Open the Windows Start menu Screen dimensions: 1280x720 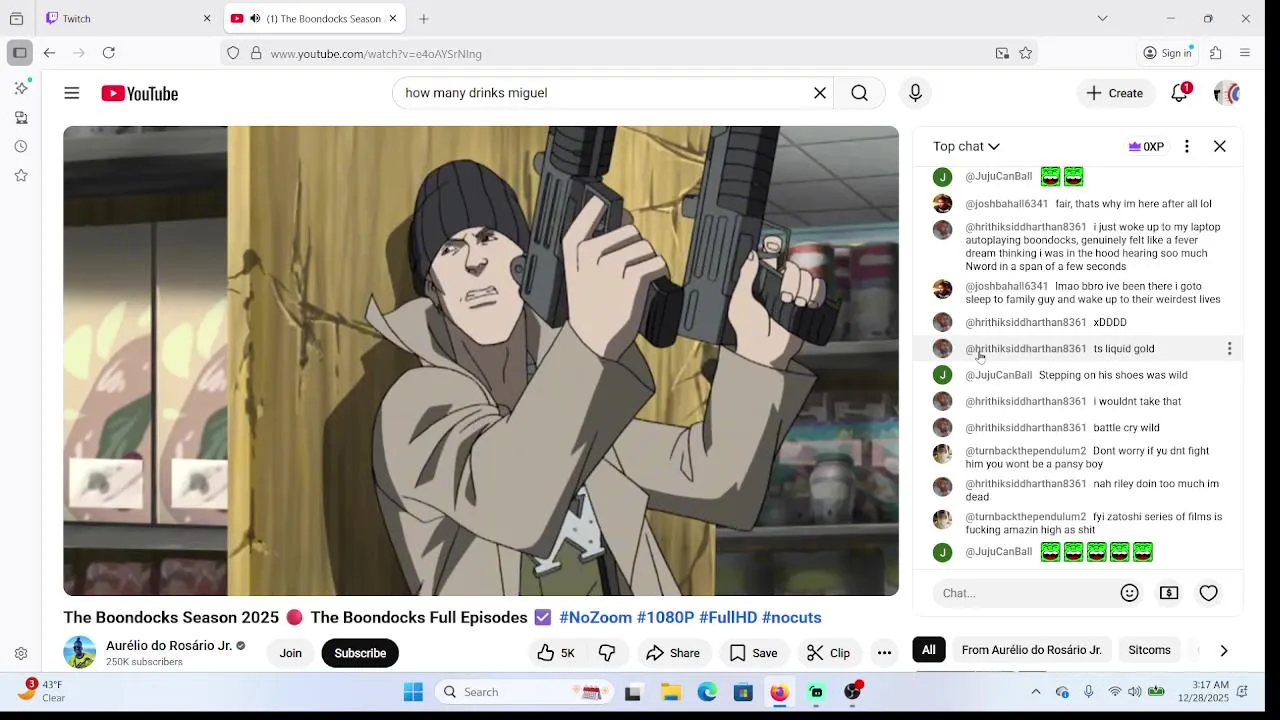(413, 692)
